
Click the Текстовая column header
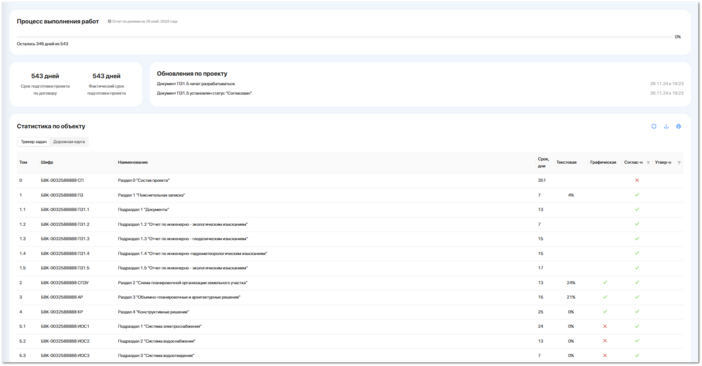pyautogui.click(x=566, y=162)
